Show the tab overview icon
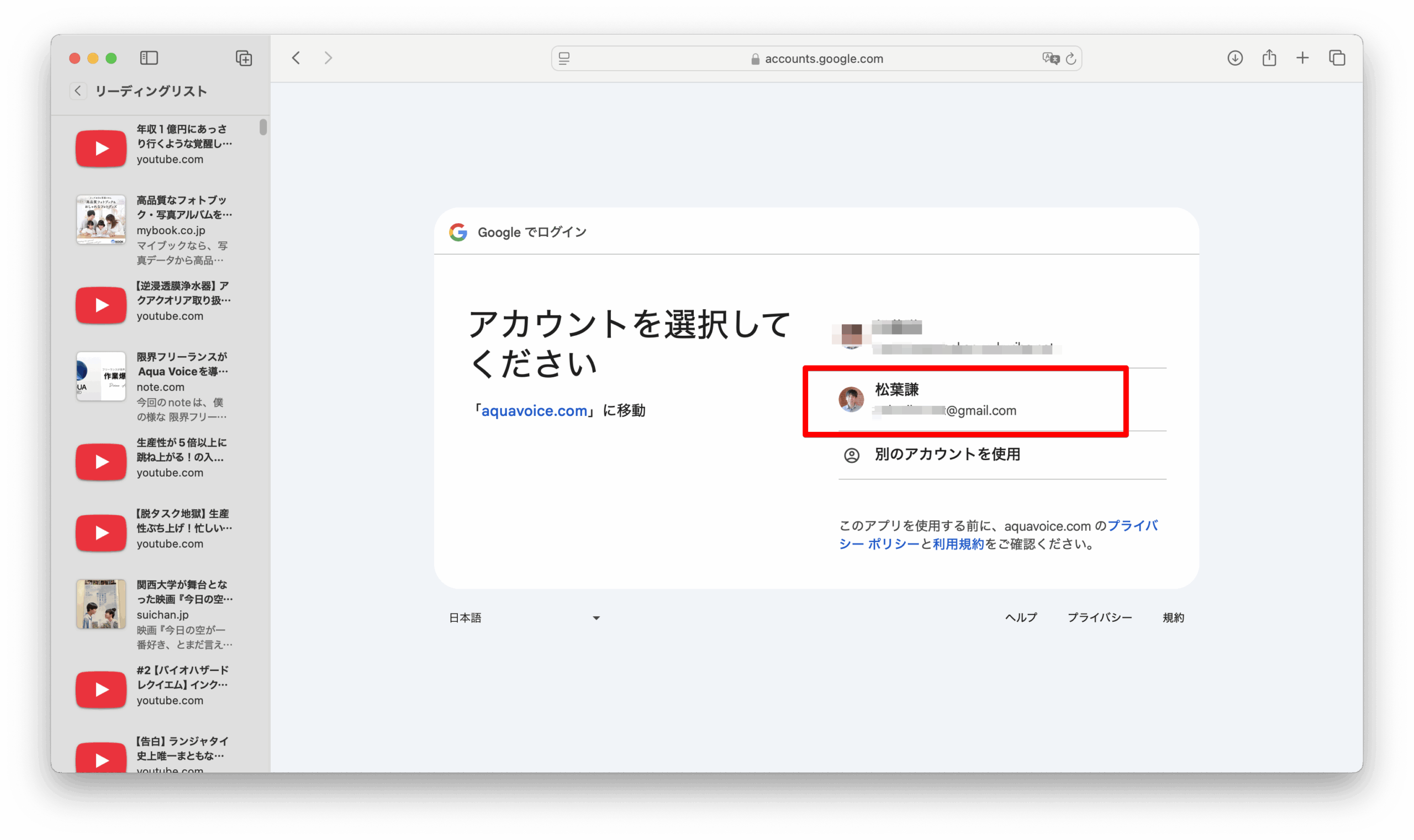 [1337, 58]
